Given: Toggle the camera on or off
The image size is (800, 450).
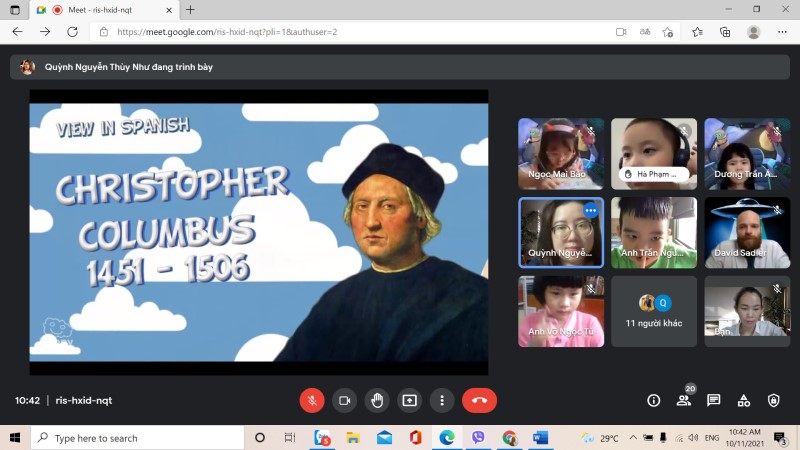Looking at the screenshot, I should 344,400.
